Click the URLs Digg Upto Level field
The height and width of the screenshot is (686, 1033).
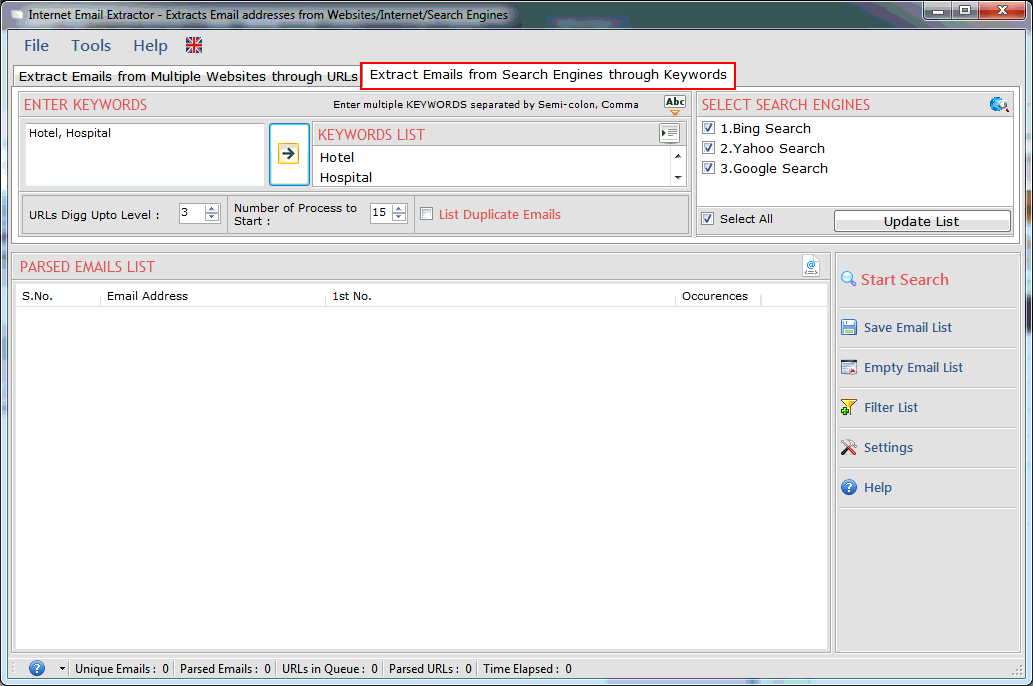[192, 213]
